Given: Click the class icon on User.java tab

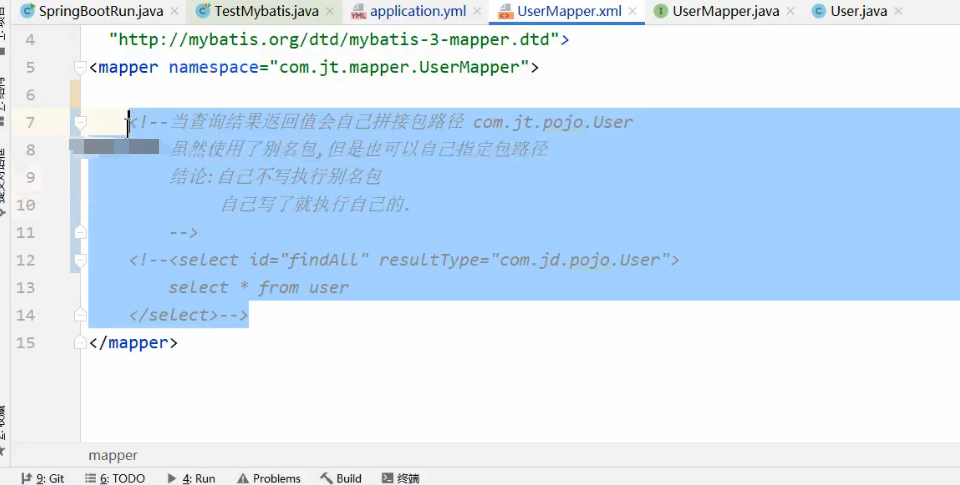Looking at the screenshot, I should pyautogui.click(x=819, y=11).
